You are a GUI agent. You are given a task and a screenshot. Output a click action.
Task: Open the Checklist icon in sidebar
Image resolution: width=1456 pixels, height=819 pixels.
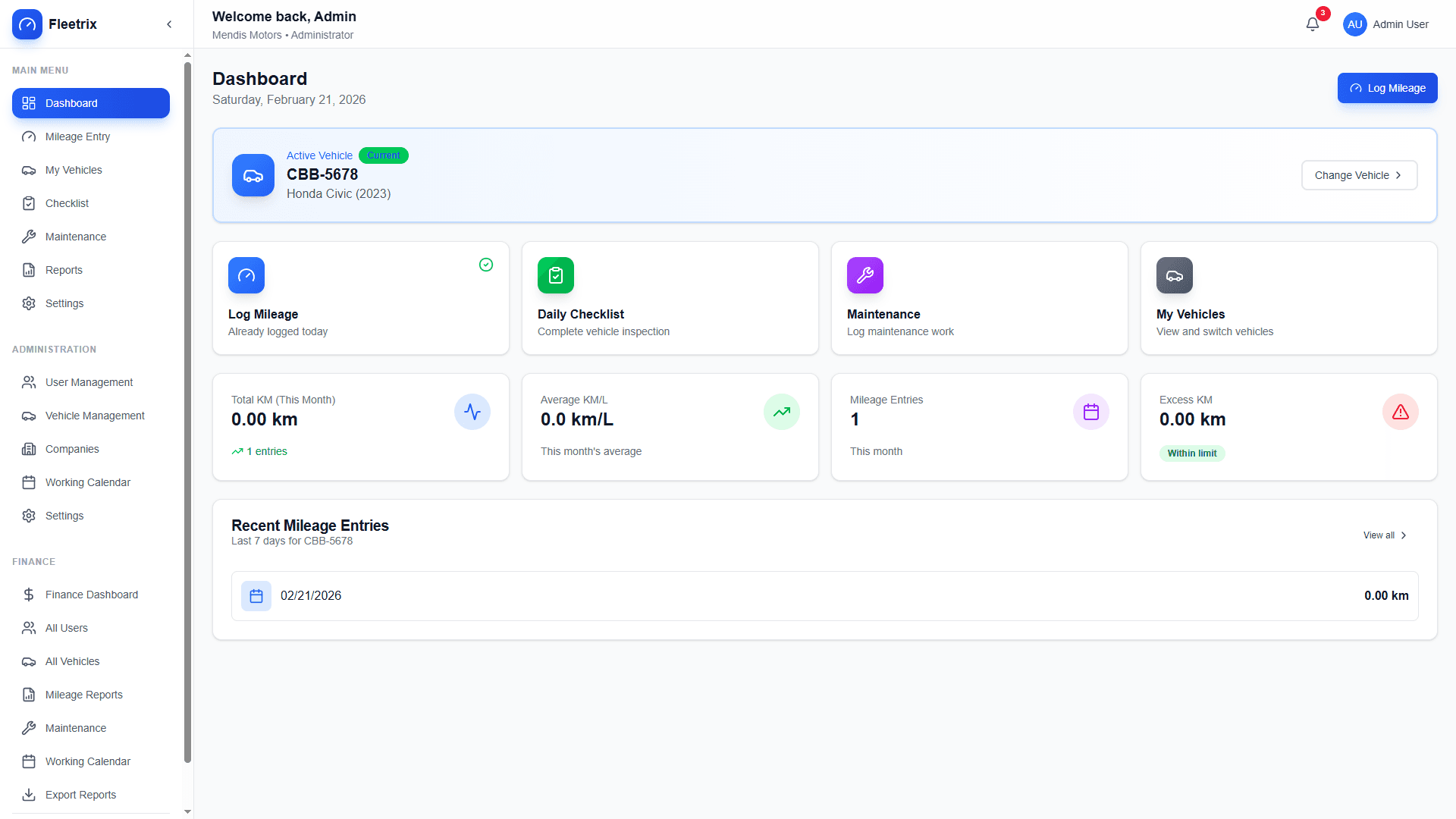pos(28,203)
